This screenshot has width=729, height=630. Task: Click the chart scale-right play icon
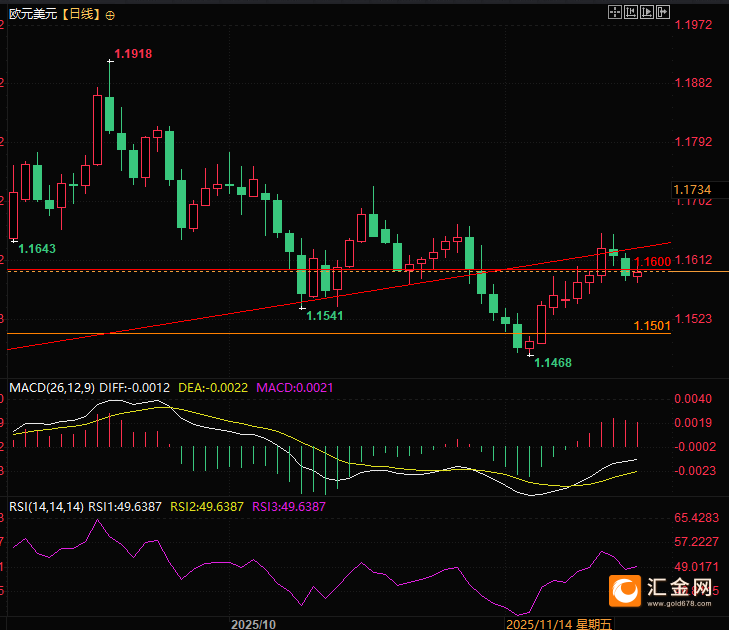click(647, 12)
